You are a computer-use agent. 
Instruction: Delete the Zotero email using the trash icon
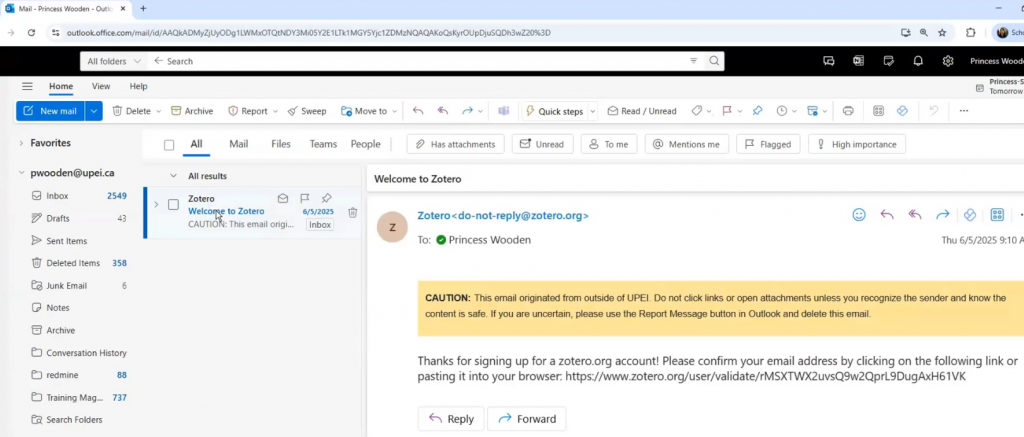click(x=352, y=212)
